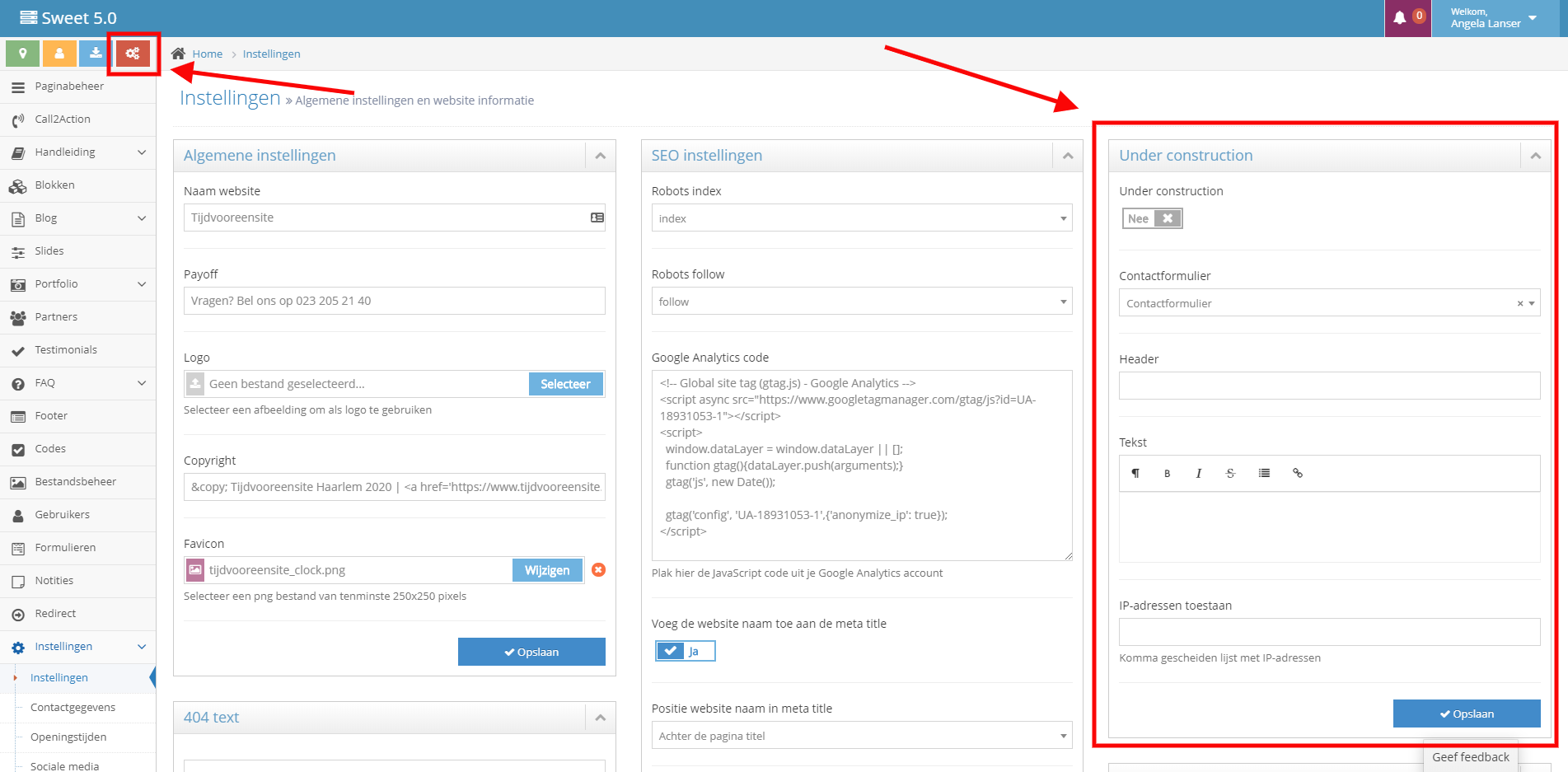
Task: Click the Instellingen breadcrumb link
Action: 271,54
